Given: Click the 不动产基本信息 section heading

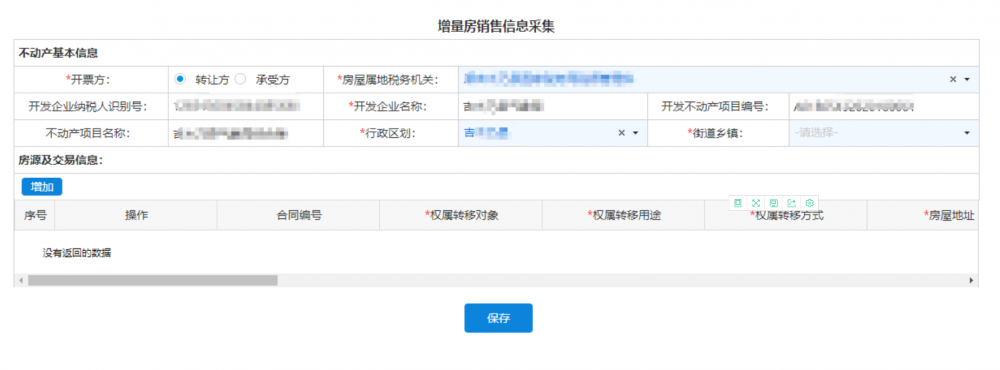Looking at the screenshot, I should pos(58,52).
